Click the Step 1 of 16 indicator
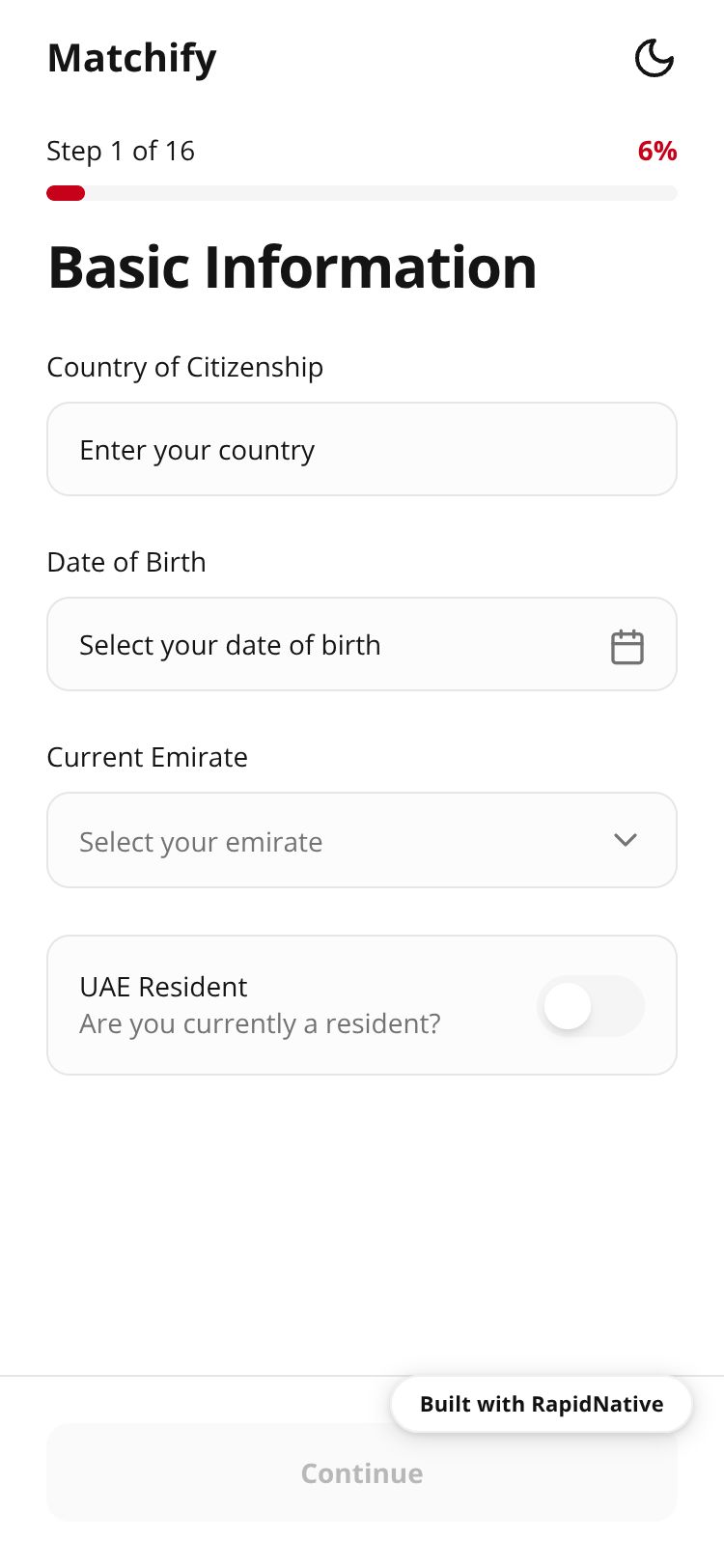Image resolution: width=724 pixels, height=1568 pixels. 121,151
